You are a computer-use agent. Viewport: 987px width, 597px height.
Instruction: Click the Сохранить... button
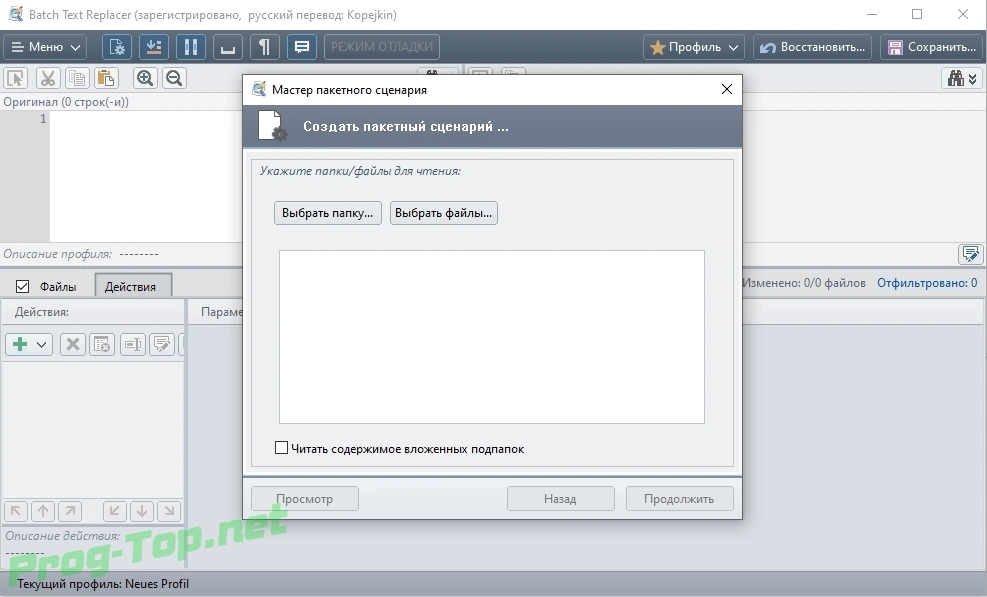point(931,47)
